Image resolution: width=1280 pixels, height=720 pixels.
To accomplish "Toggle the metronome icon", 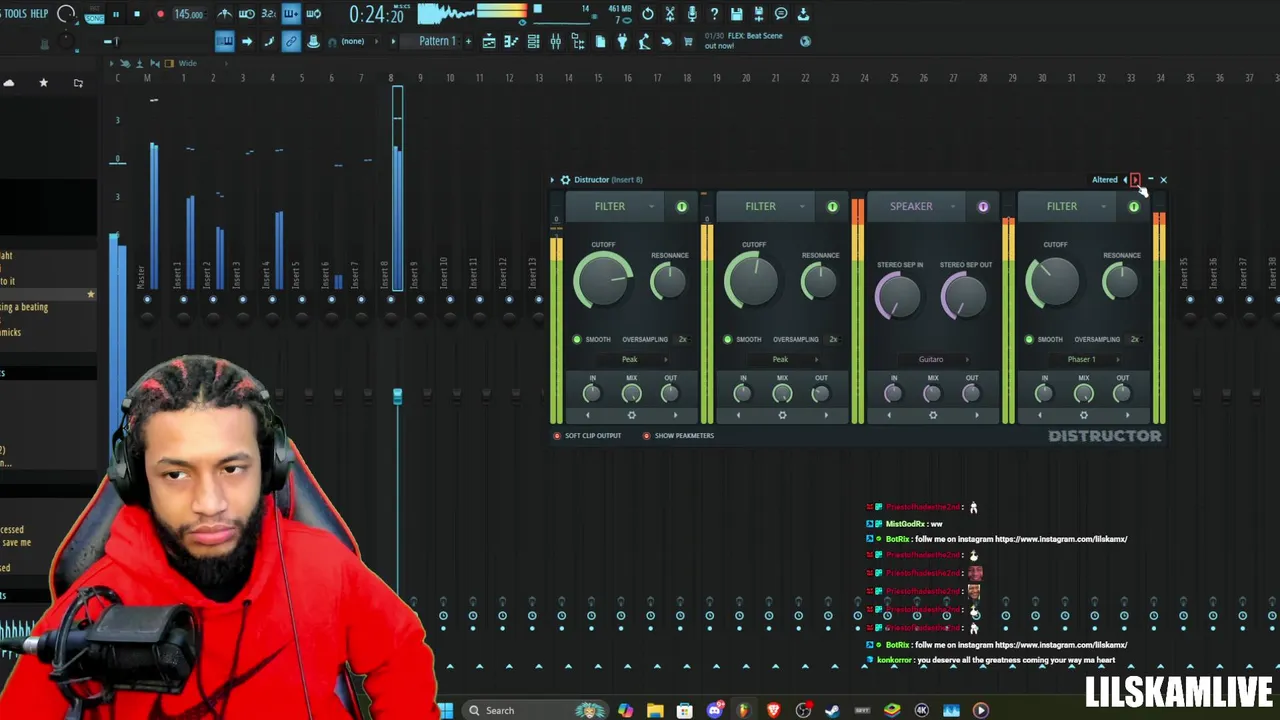I will 225,14.
